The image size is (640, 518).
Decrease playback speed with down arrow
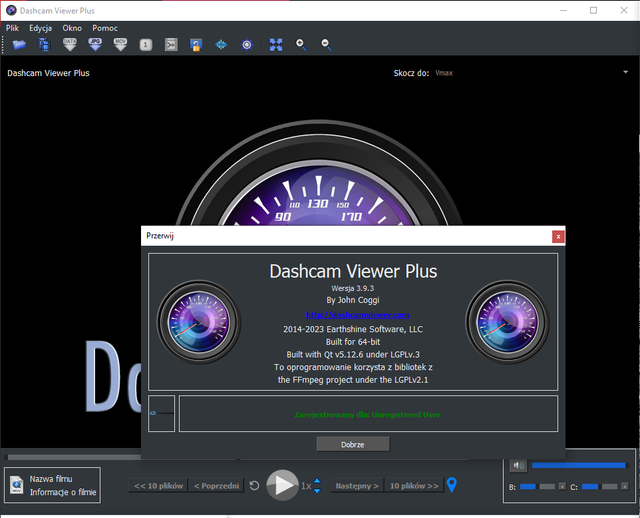317,490
